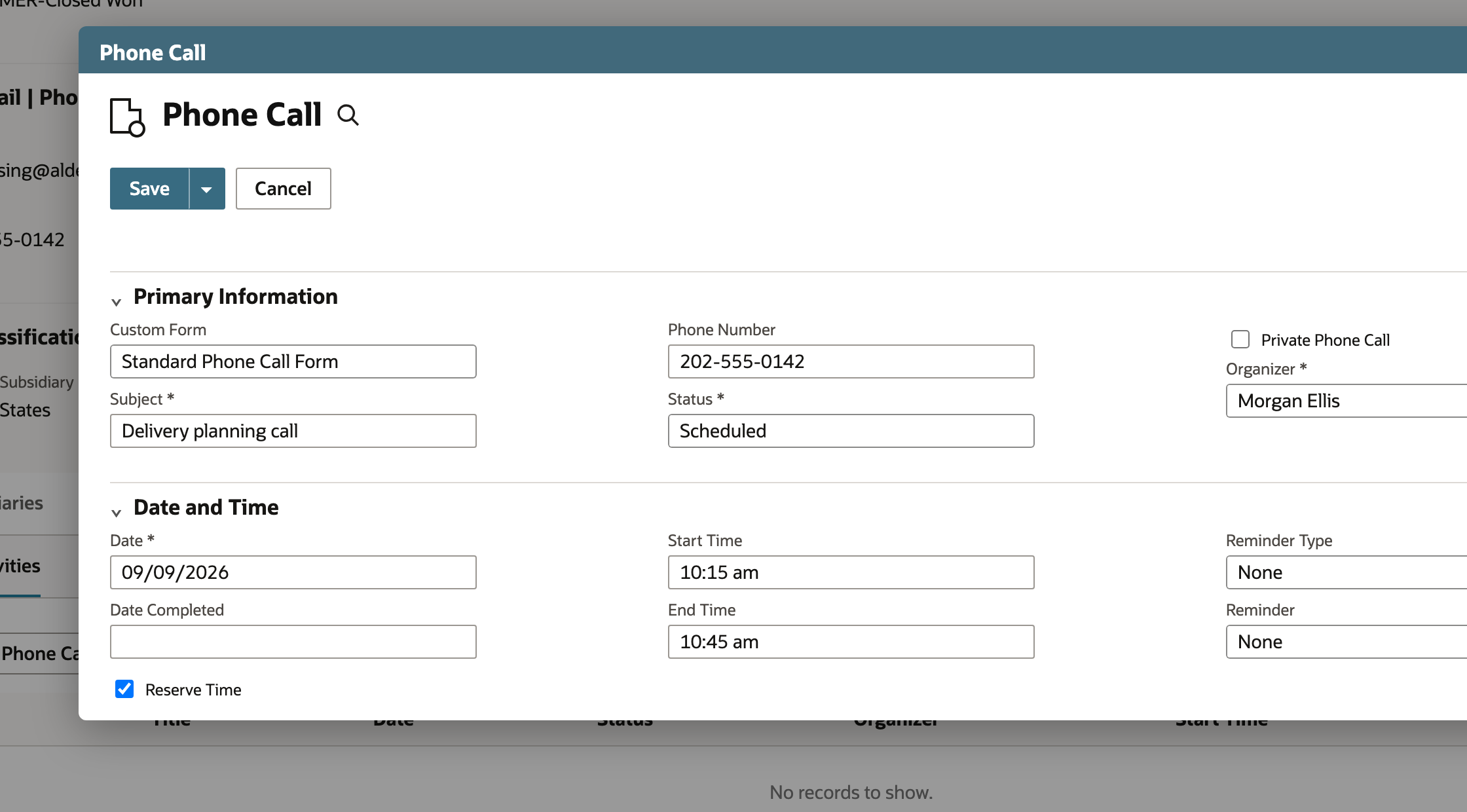Save the phone call record
This screenshot has width=1467, height=812.
pyautogui.click(x=149, y=189)
